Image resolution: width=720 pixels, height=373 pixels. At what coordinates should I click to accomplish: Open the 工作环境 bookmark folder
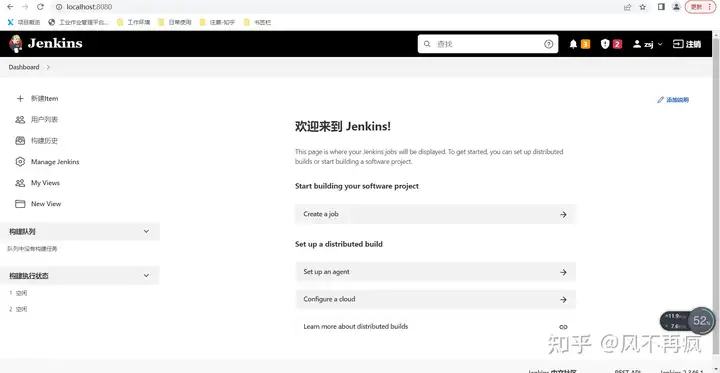(133, 22)
